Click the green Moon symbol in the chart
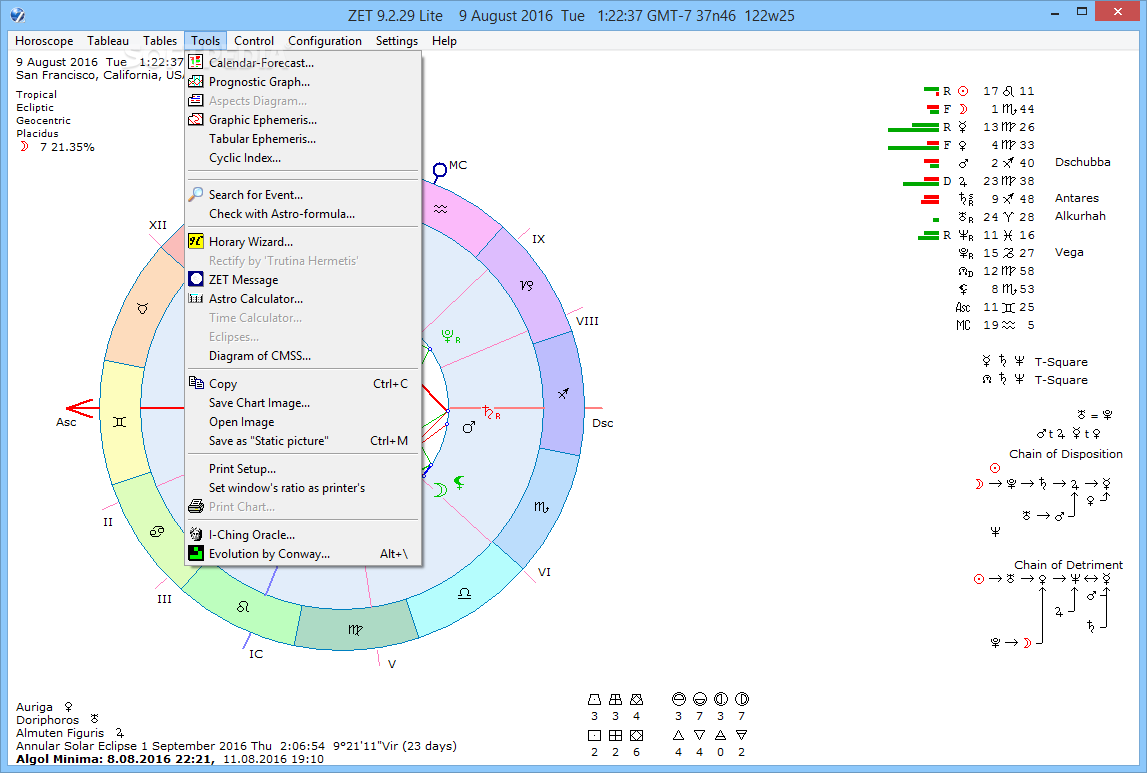1147x773 pixels. point(440,489)
